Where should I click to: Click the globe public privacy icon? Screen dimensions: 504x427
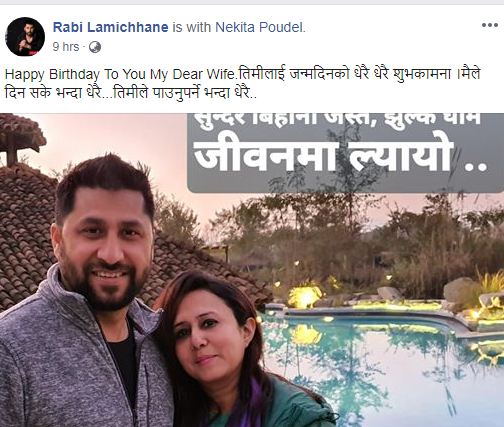[x=95, y=47]
